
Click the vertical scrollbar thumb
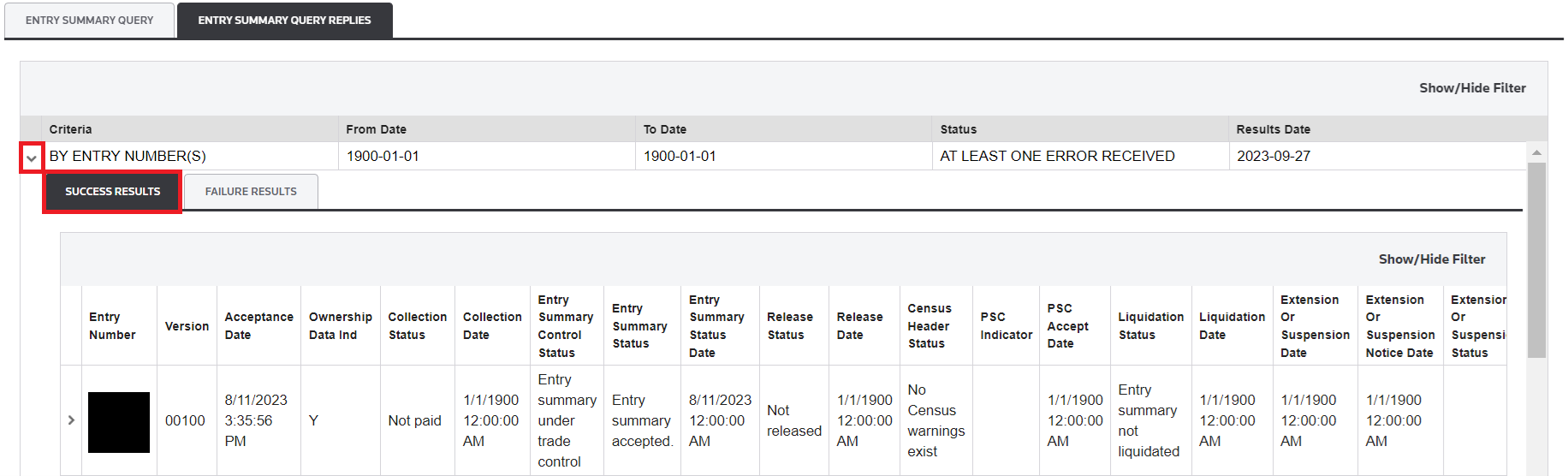1536,257
